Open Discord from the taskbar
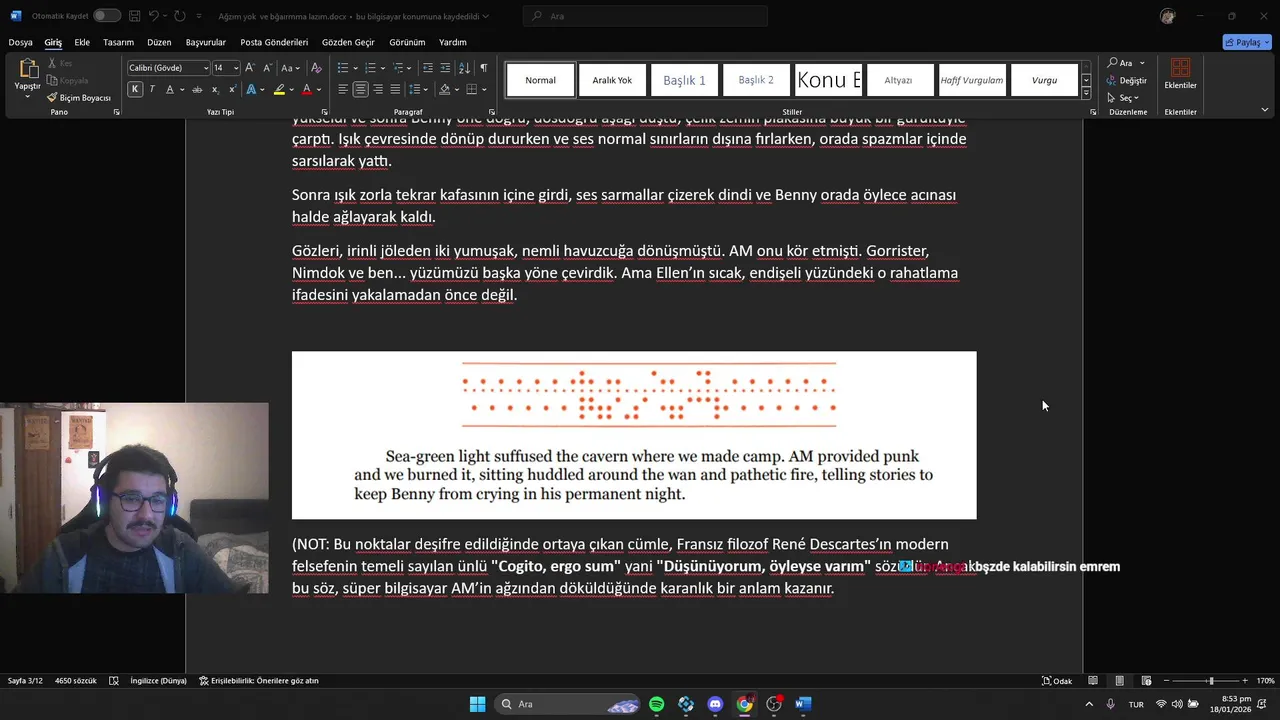This screenshot has height=720, width=1280. [x=715, y=704]
